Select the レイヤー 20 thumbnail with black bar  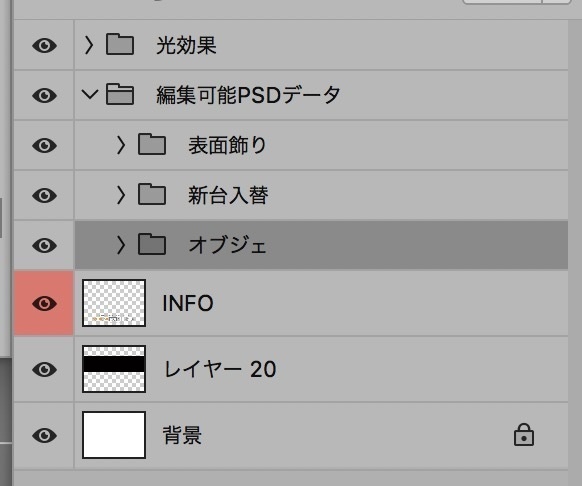pos(114,369)
